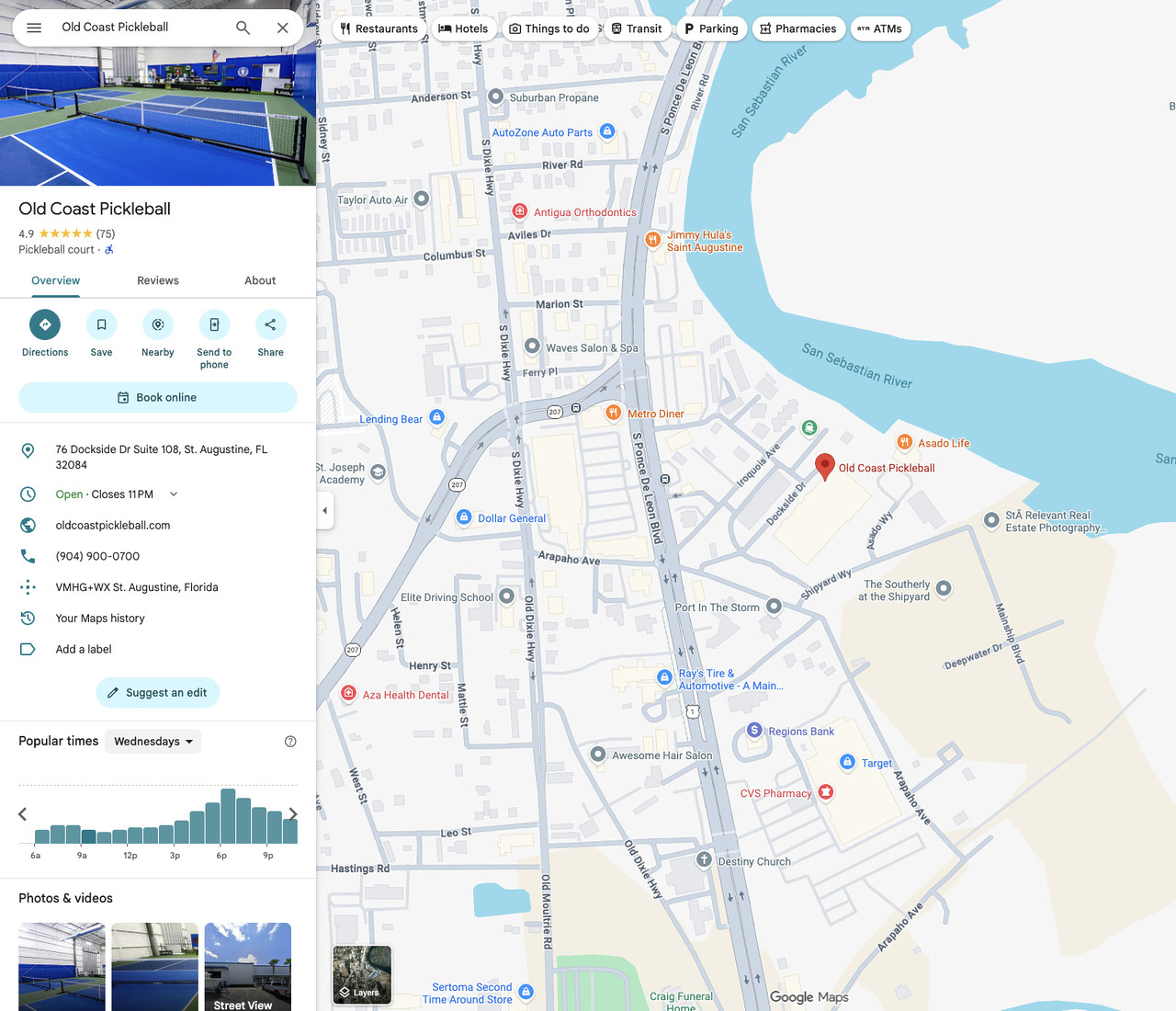Select Jimmy Hula's Saint Augustine marker
The width and height of the screenshot is (1176, 1011).
[652, 240]
